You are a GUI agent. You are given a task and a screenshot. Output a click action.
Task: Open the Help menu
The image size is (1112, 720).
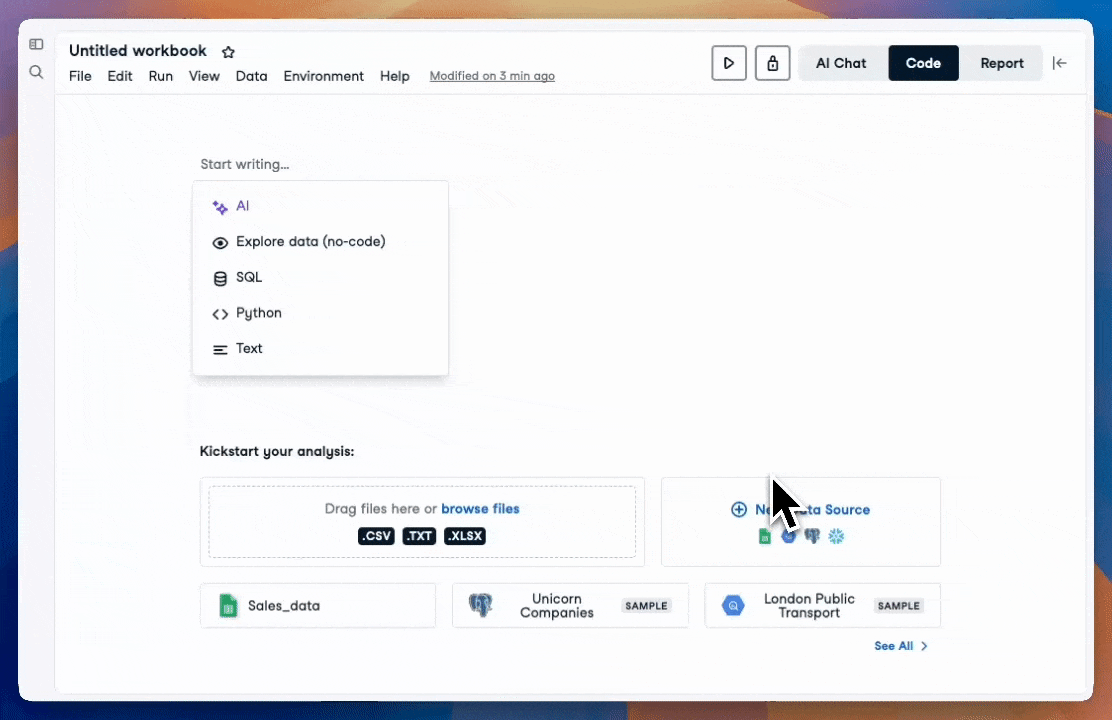pos(395,76)
